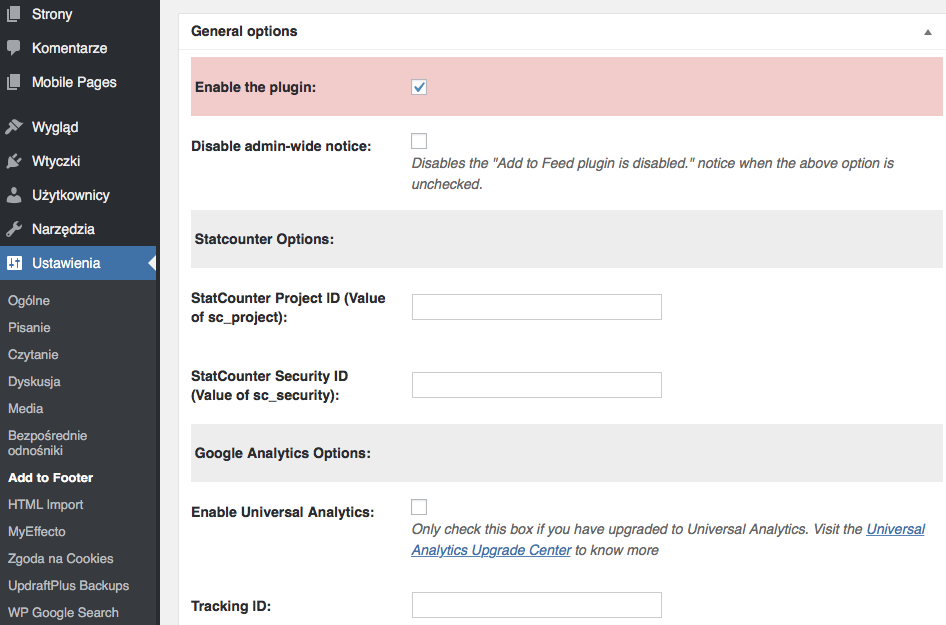Image resolution: width=946 pixels, height=625 pixels.
Task: Follow the Universal Analytics Upgrade Center link
Action: 668,540
